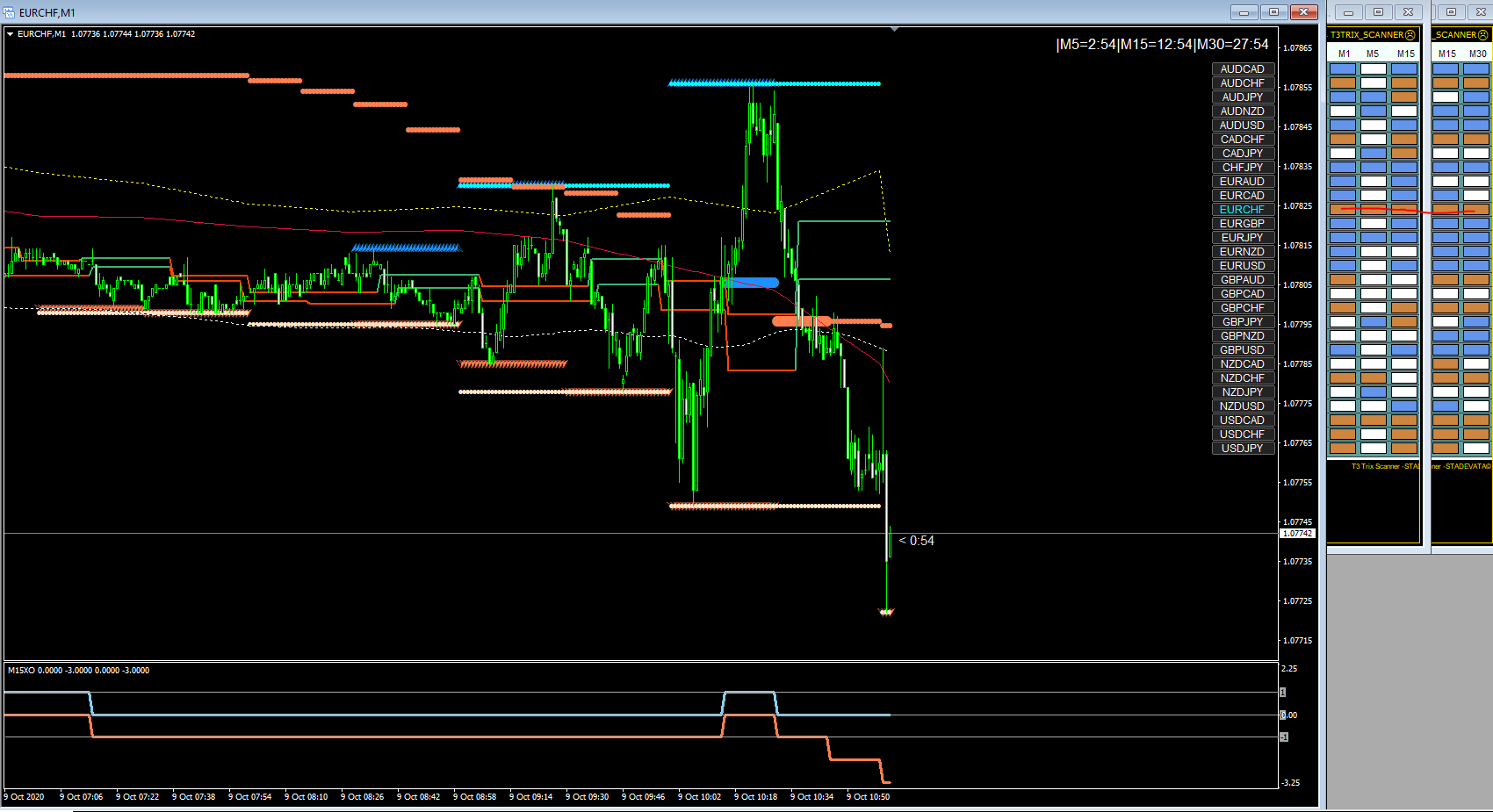Image resolution: width=1493 pixels, height=812 pixels.
Task: Select GBPNZD from the symbol list
Action: tap(1243, 336)
